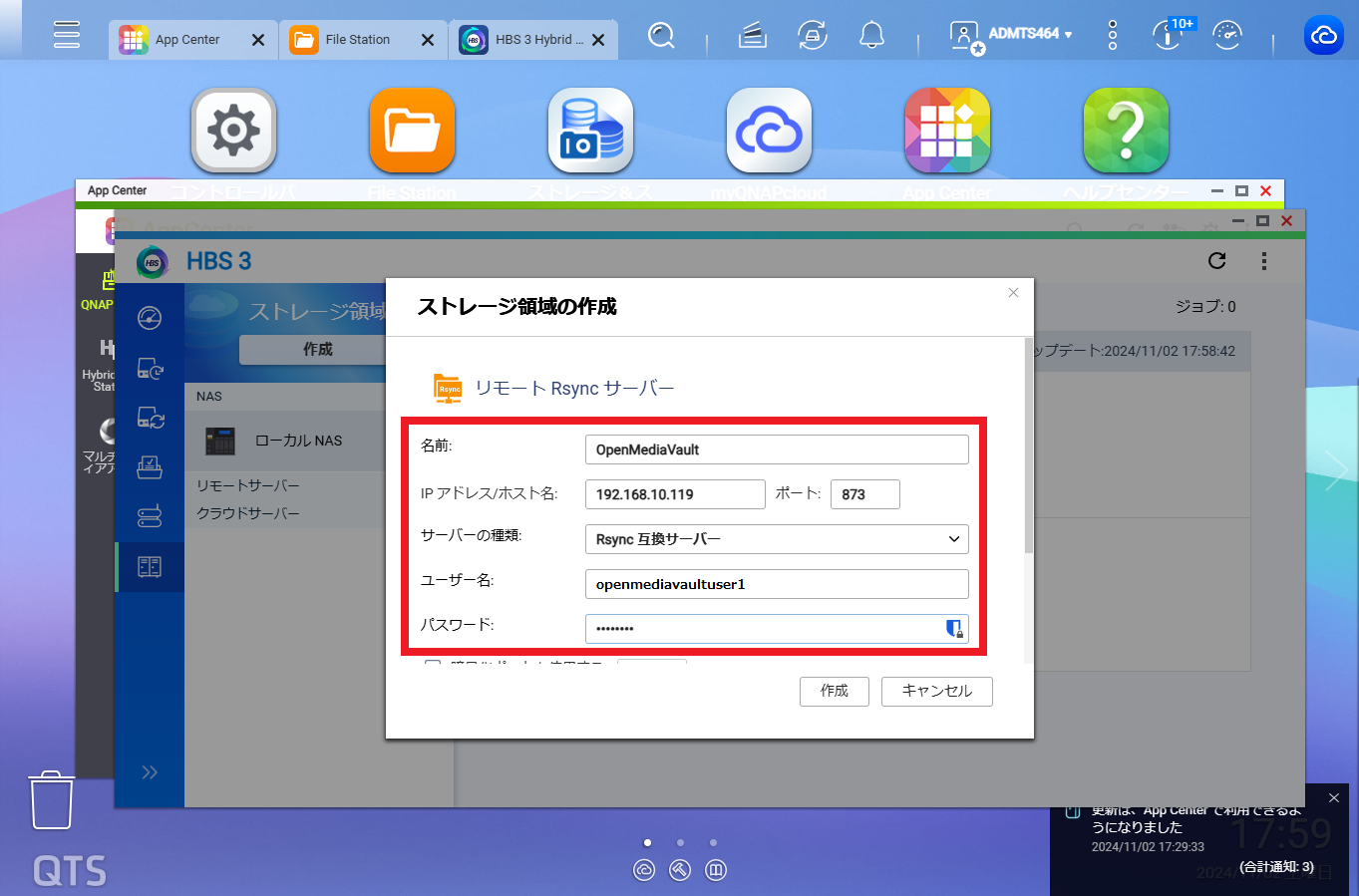Open the info icon with 10+ badge

(x=1169, y=34)
